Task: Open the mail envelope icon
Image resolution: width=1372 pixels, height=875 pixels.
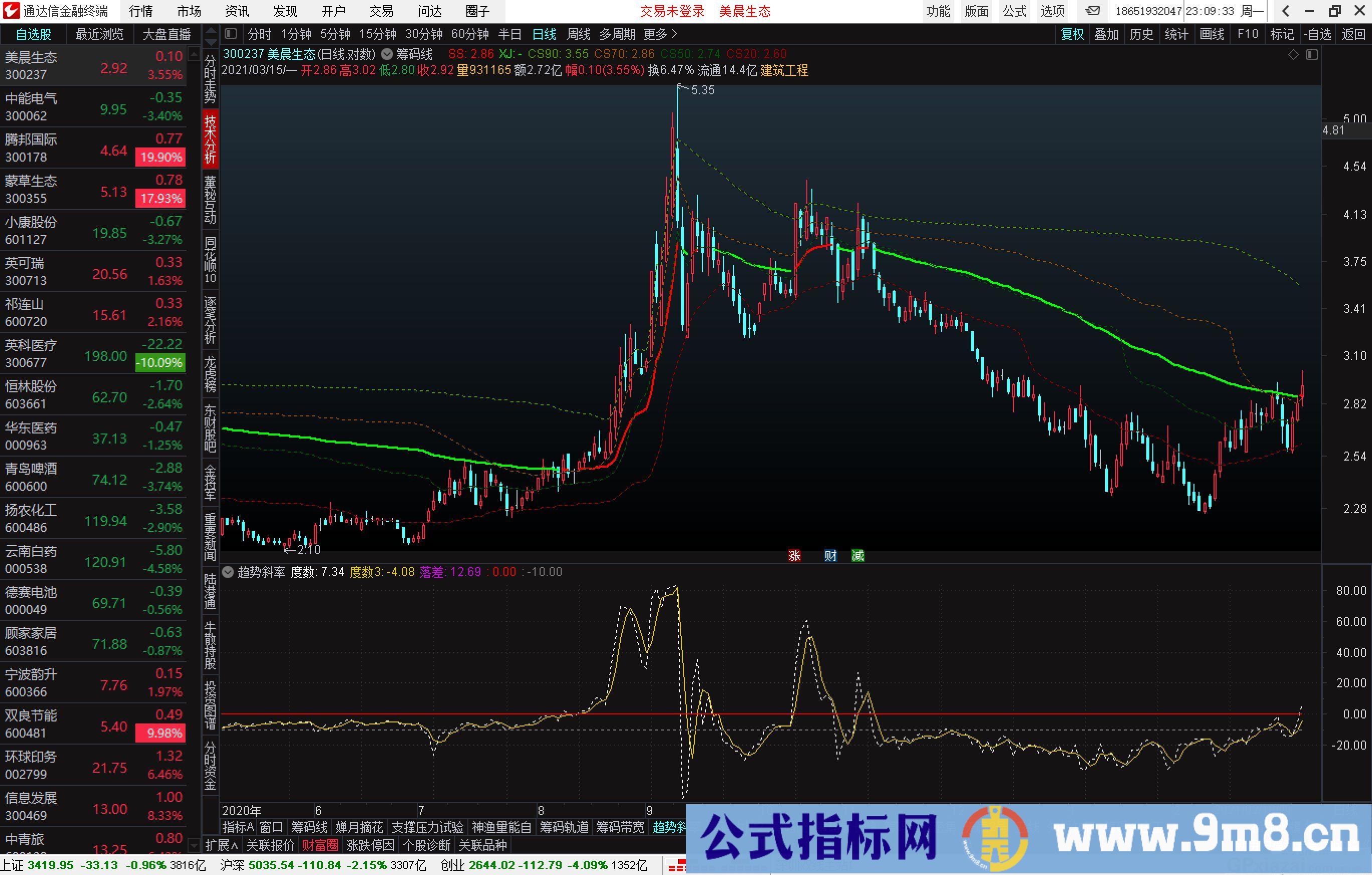Action: [x=1092, y=11]
